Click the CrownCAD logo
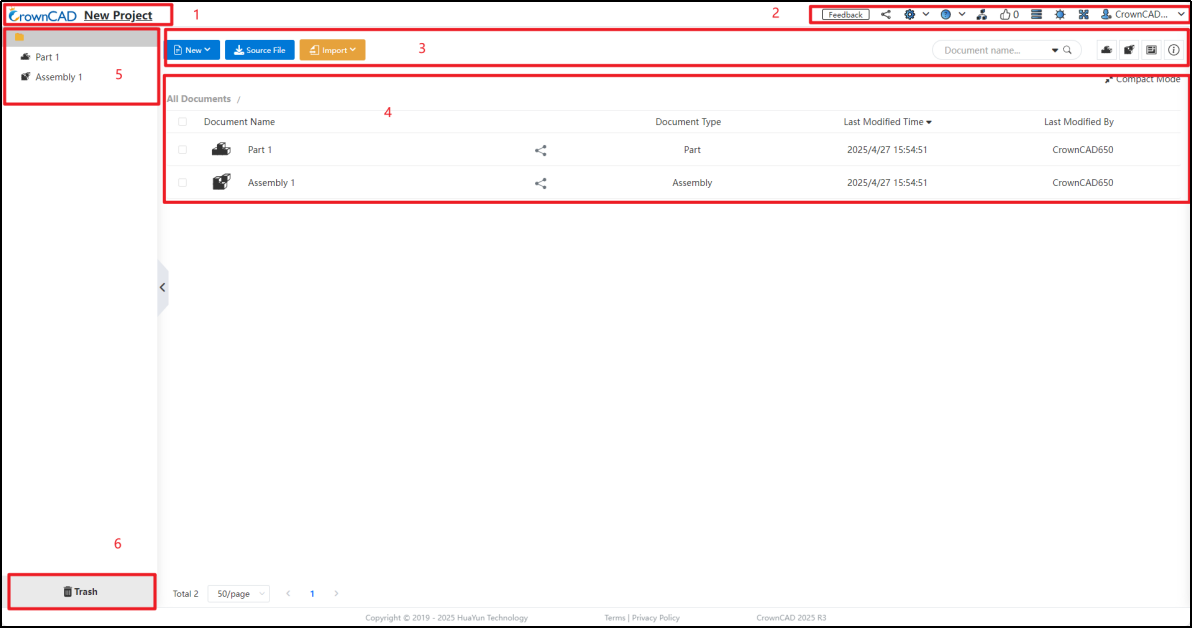This screenshot has width=1193, height=630. click(43, 15)
